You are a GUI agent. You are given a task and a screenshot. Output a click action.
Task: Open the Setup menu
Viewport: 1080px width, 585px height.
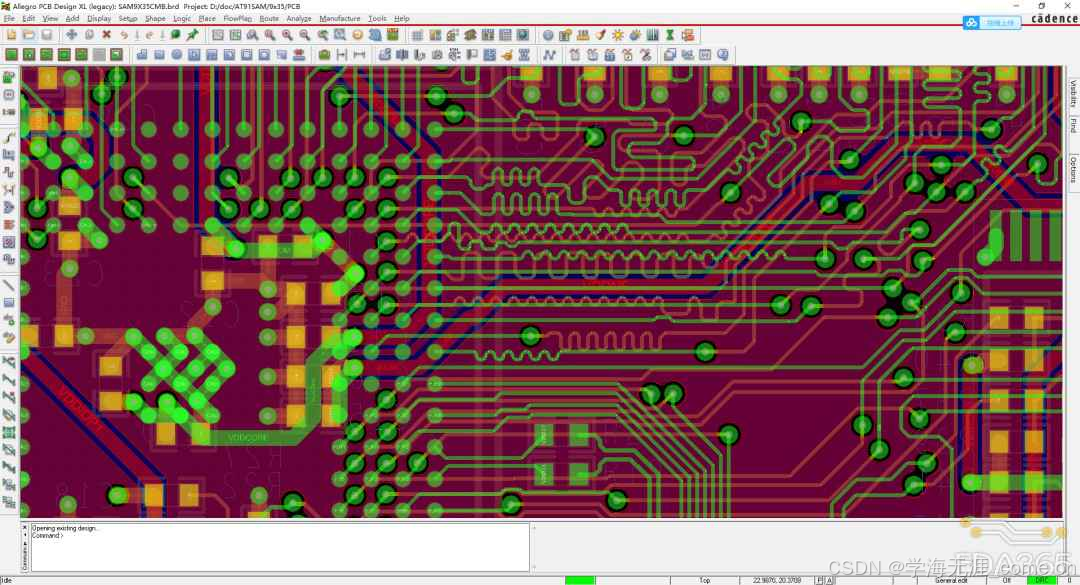click(x=128, y=19)
